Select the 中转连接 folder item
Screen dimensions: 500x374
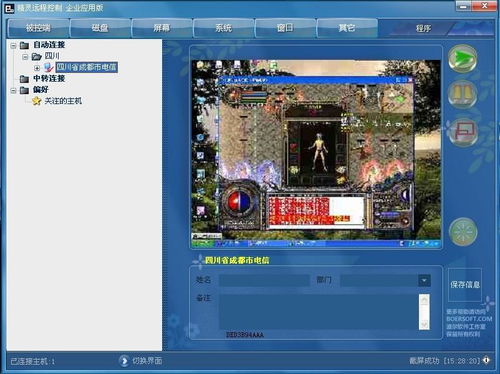click(x=49, y=78)
